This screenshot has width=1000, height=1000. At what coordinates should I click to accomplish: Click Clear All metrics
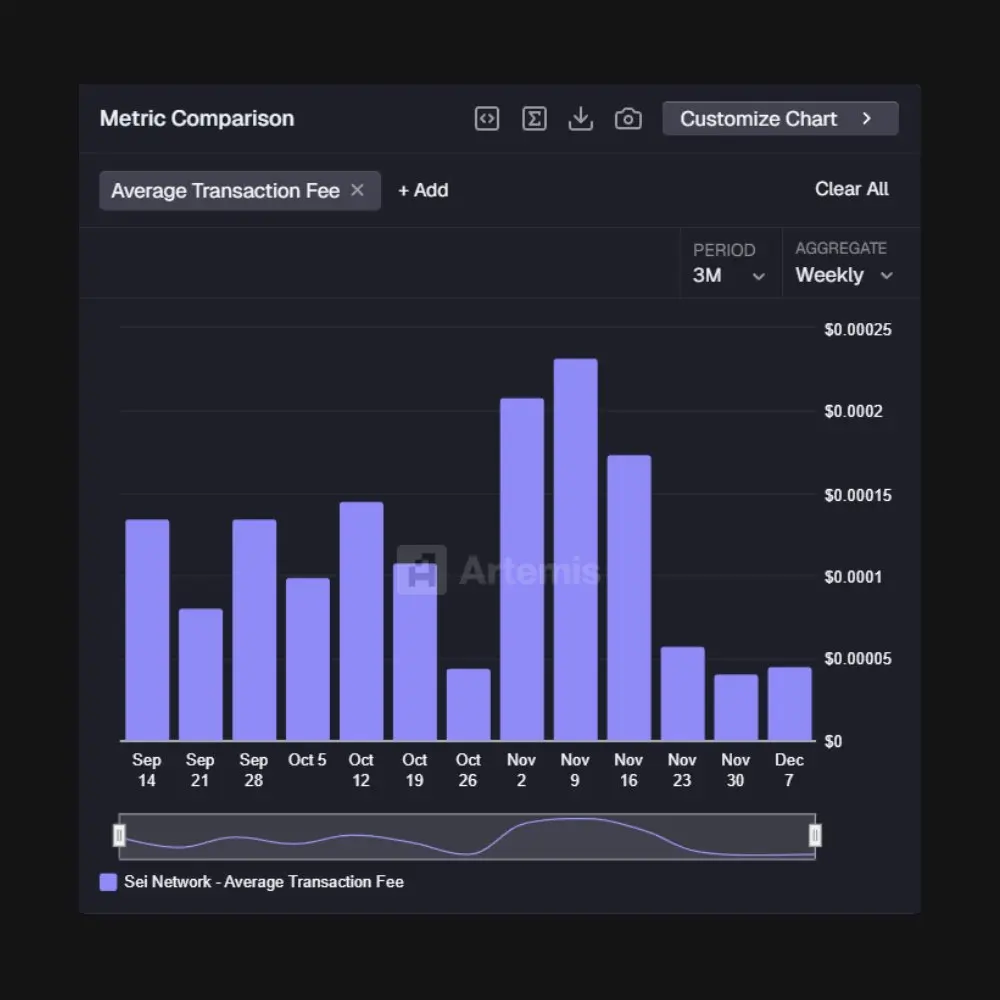click(851, 189)
